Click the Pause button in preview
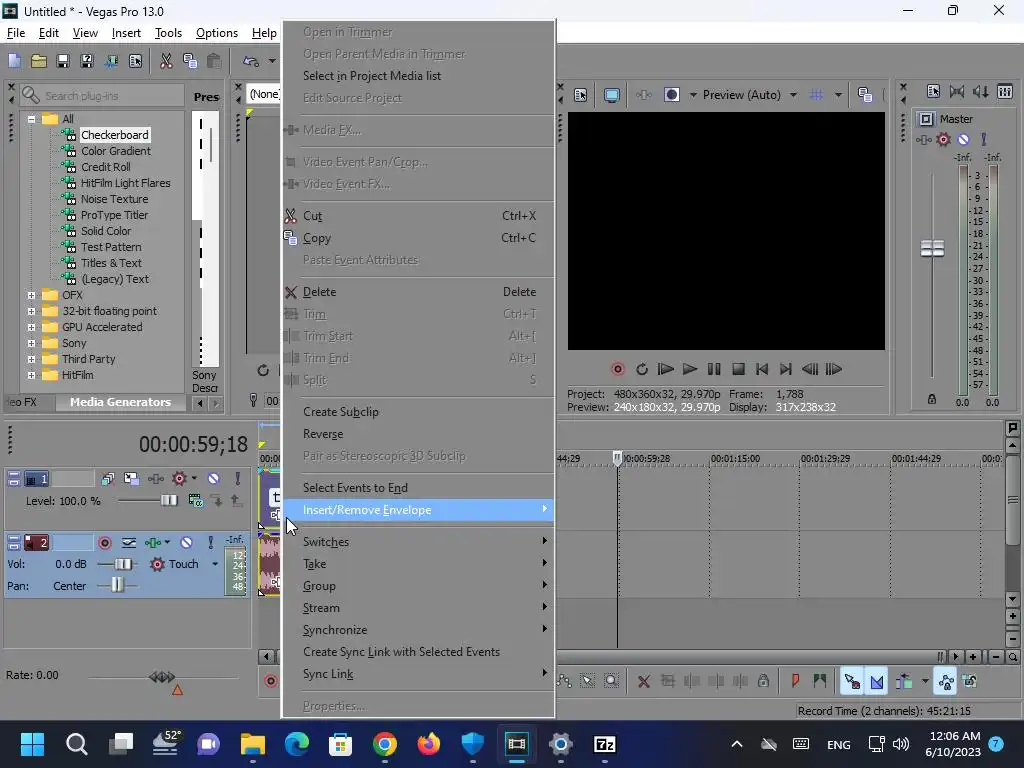Screen dimensions: 1024x768 coord(714,370)
